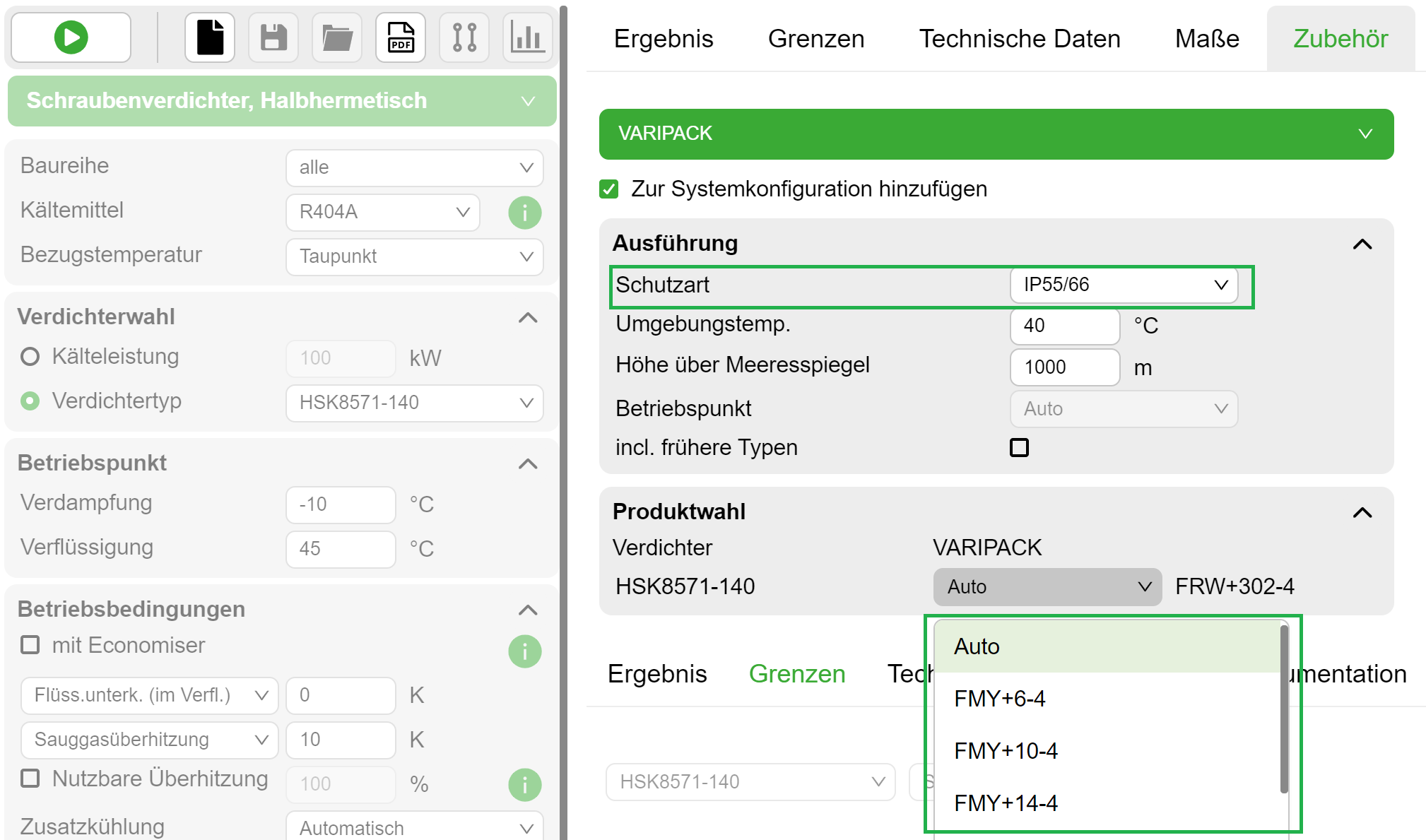Image resolution: width=1426 pixels, height=840 pixels.
Task: Collapse the Ausführung section
Action: (x=1362, y=244)
